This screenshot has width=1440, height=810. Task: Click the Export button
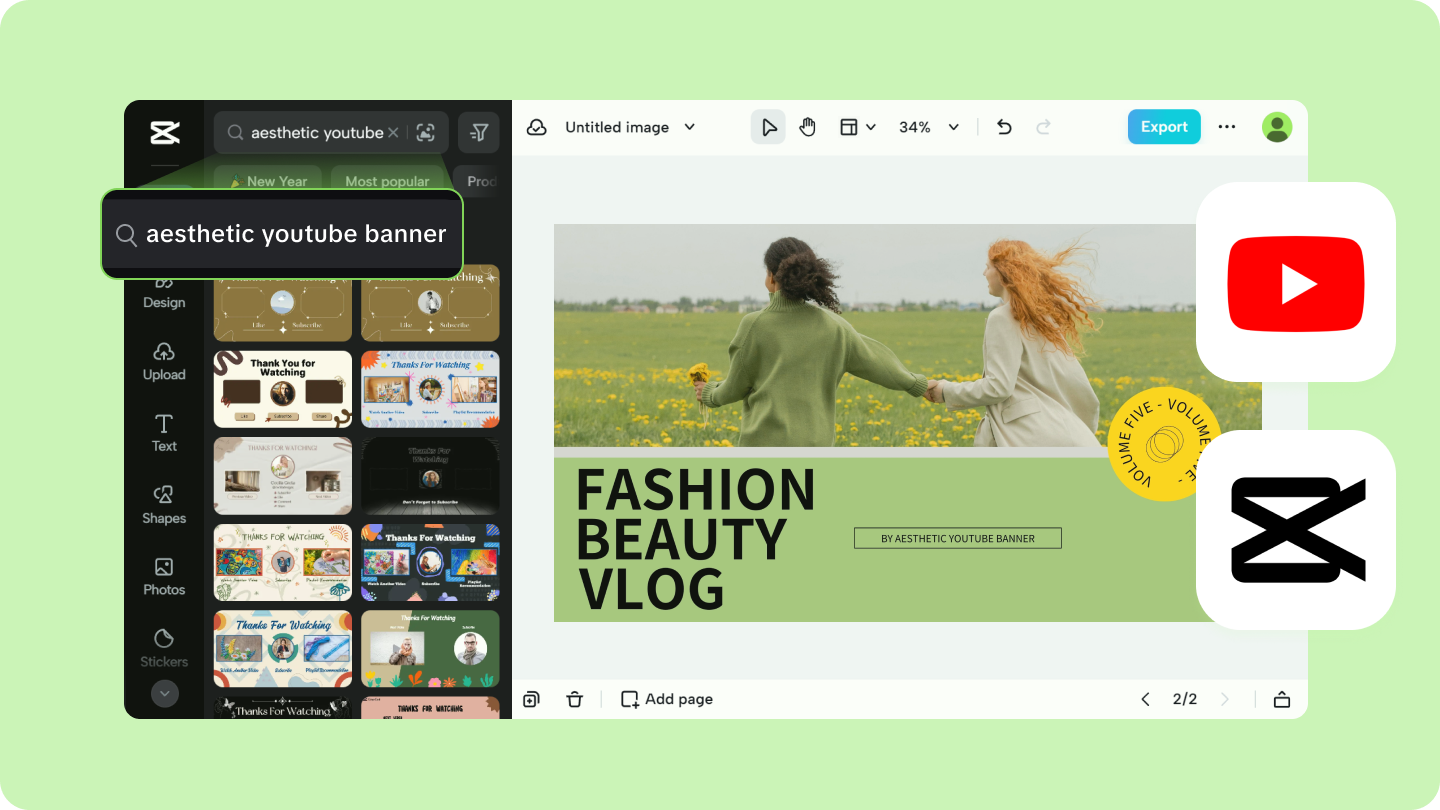(x=1164, y=127)
